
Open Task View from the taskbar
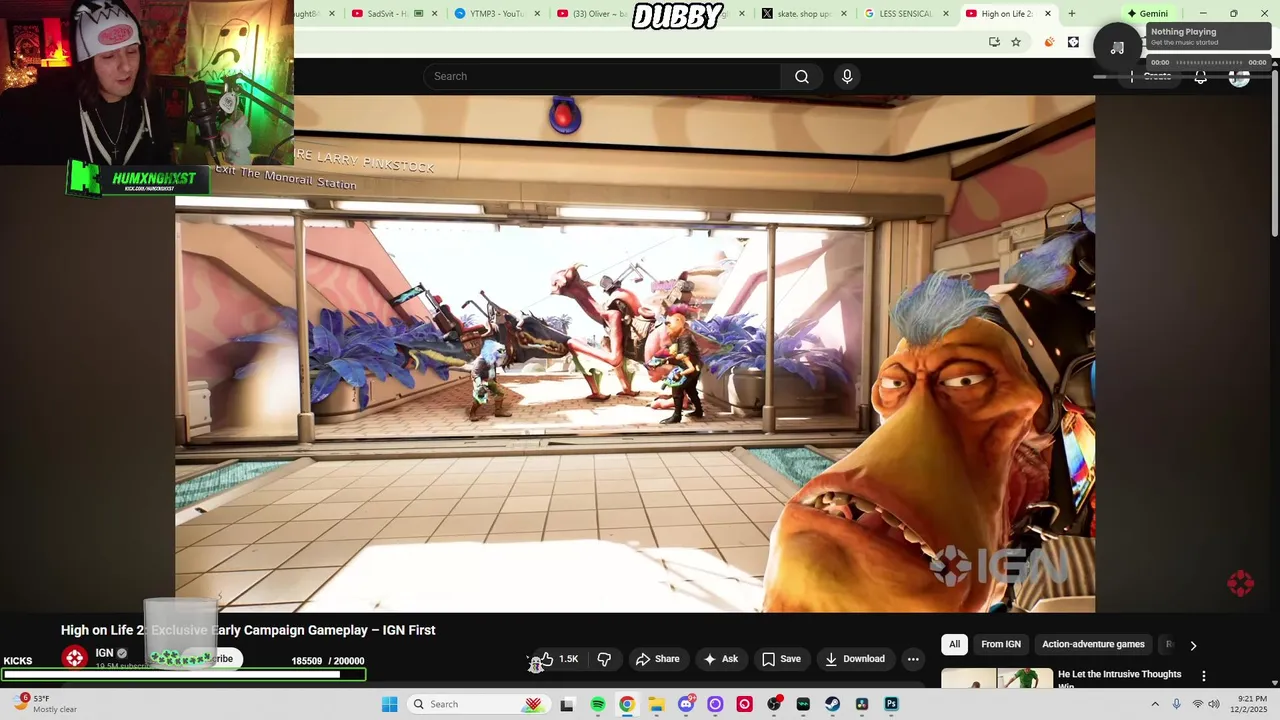coord(567,704)
